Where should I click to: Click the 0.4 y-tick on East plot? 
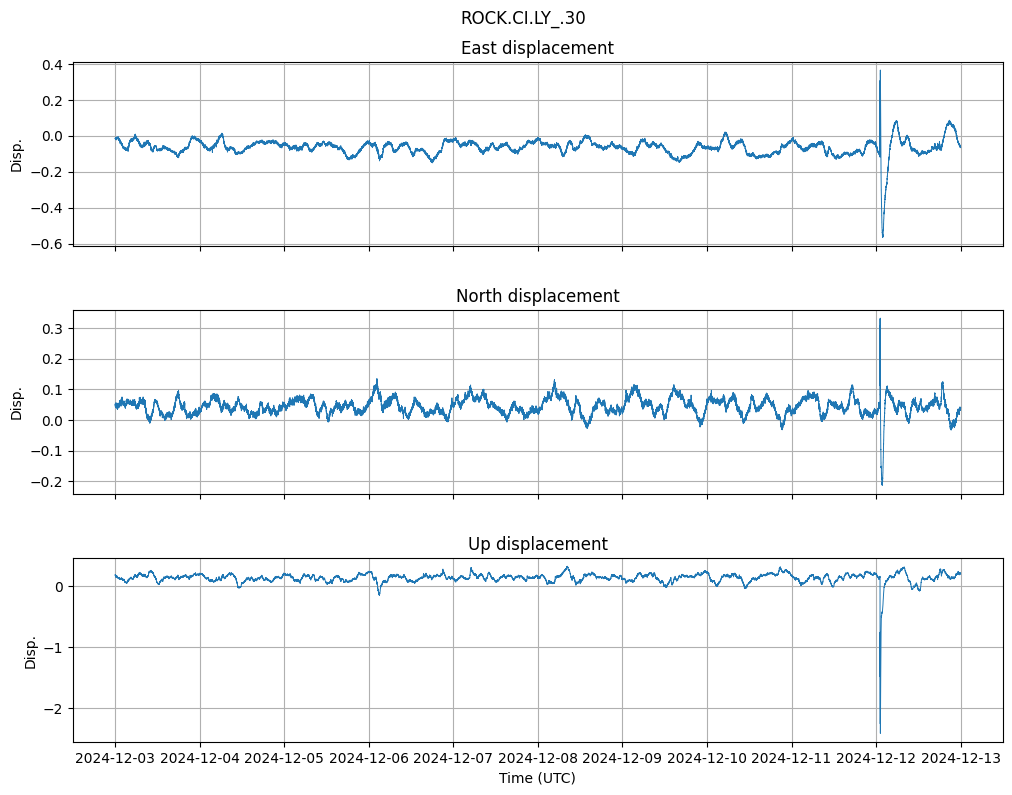[51, 65]
